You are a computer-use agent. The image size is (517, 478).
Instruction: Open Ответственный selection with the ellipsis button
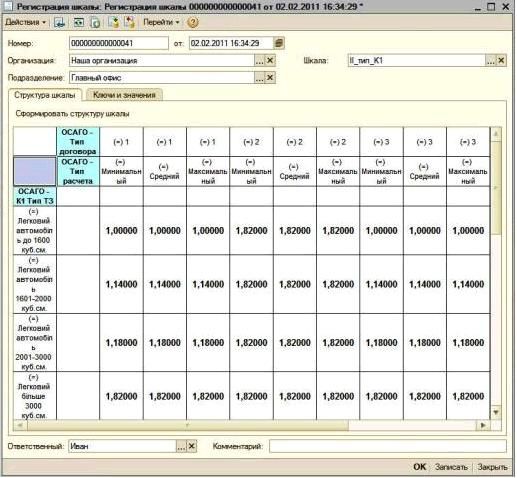[x=181, y=446]
